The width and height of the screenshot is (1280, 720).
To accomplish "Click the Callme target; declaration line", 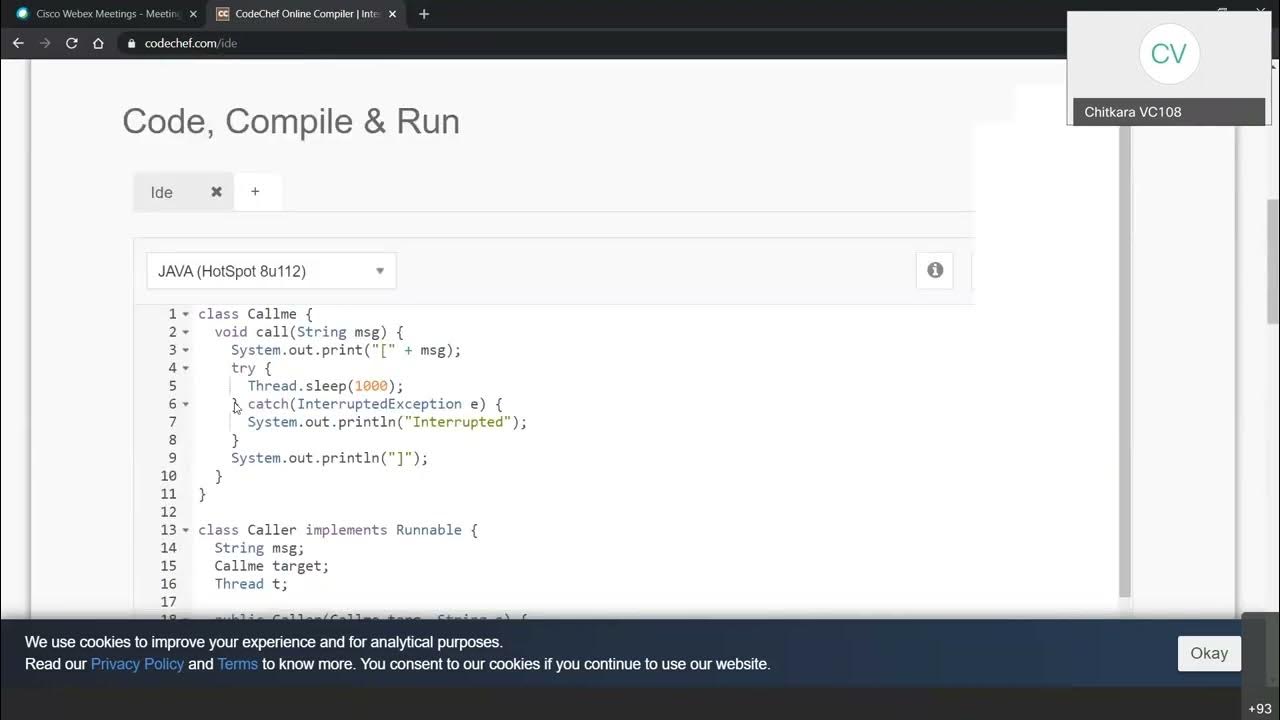I will (x=272, y=566).
